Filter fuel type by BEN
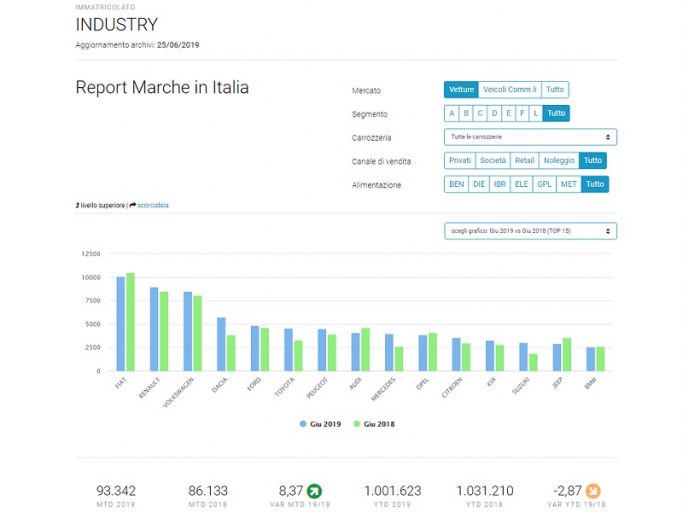This screenshot has height=512, width=683. (x=456, y=184)
